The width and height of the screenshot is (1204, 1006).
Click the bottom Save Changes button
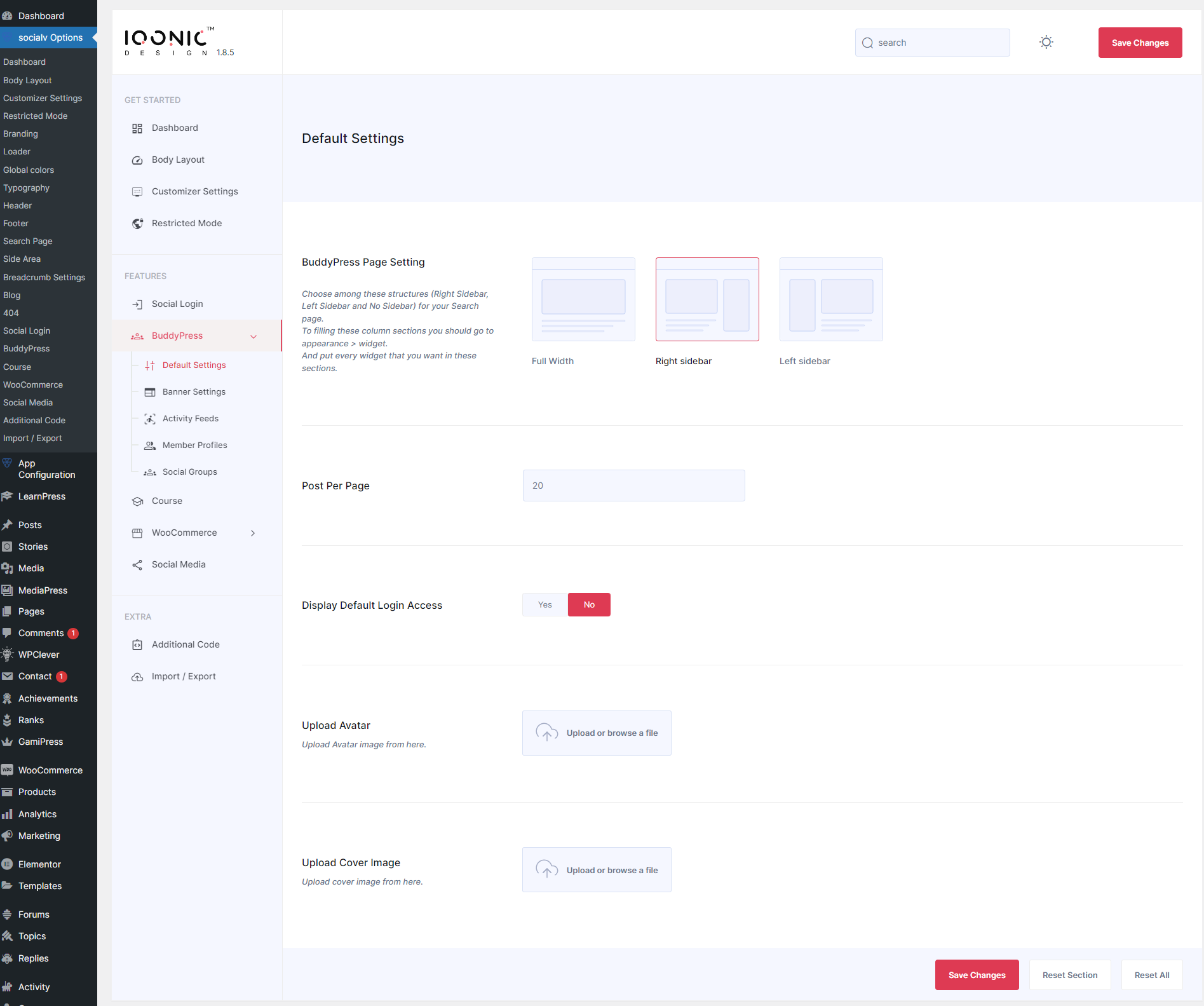(x=977, y=975)
